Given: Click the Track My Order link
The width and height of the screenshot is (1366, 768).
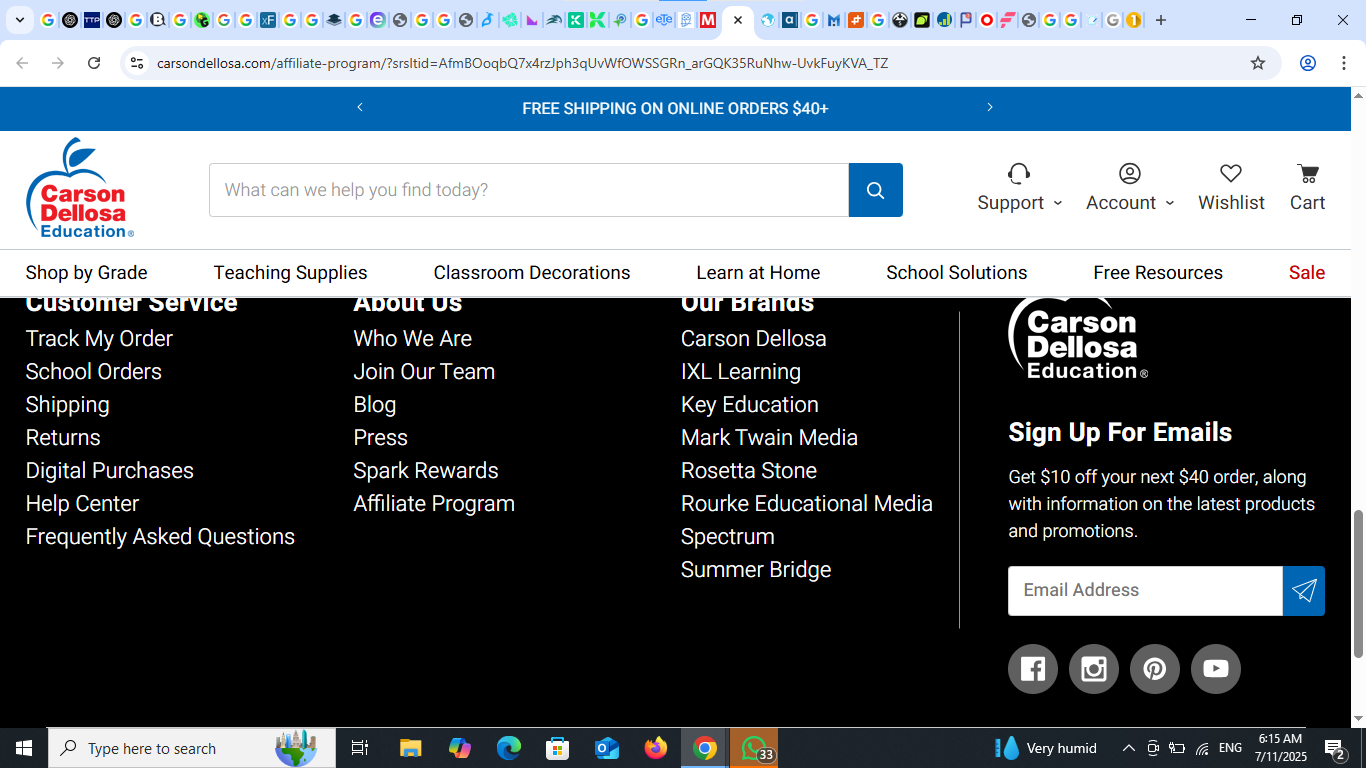Looking at the screenshot, I should coord(99,339).
